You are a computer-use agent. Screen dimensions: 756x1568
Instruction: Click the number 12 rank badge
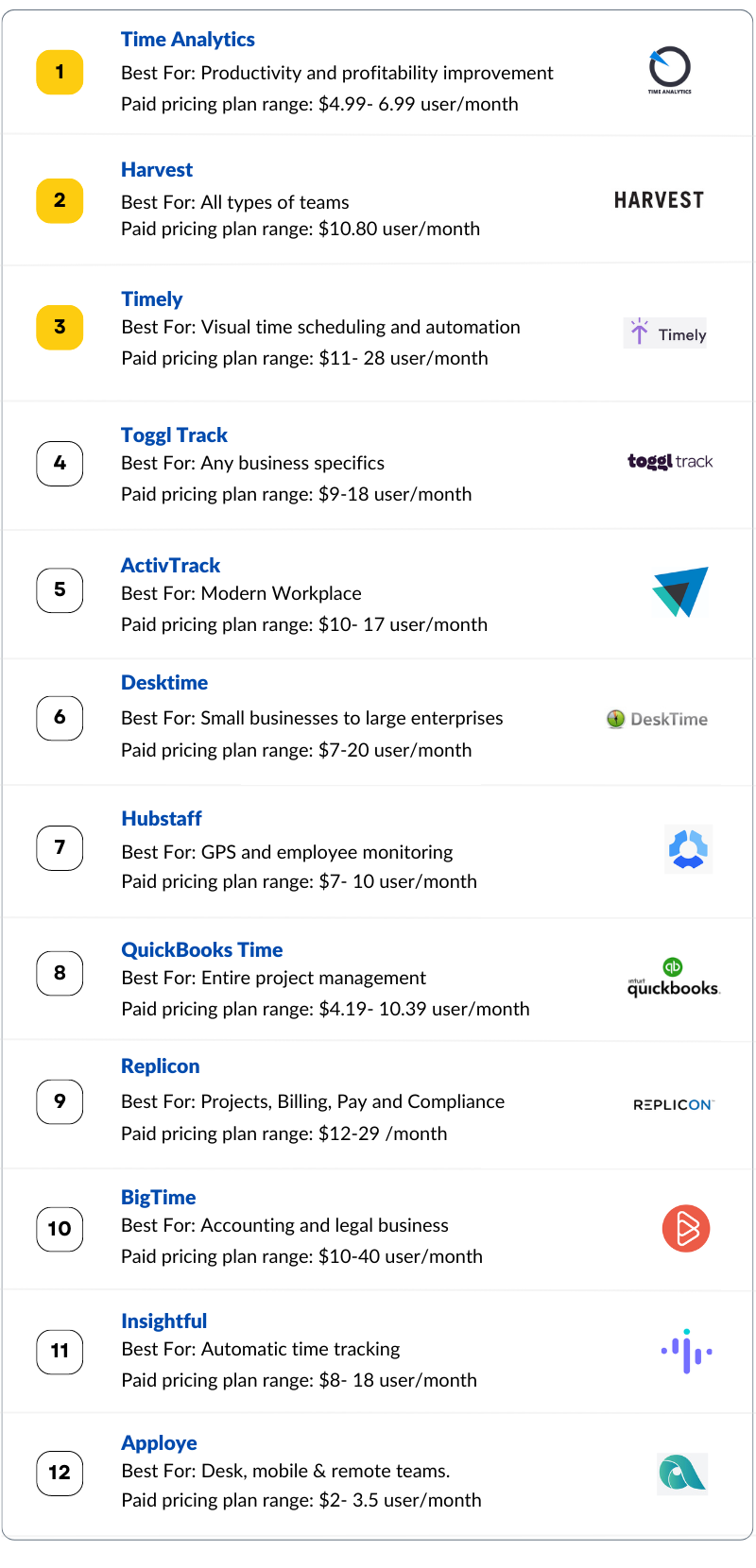(x=60, y=1473)
